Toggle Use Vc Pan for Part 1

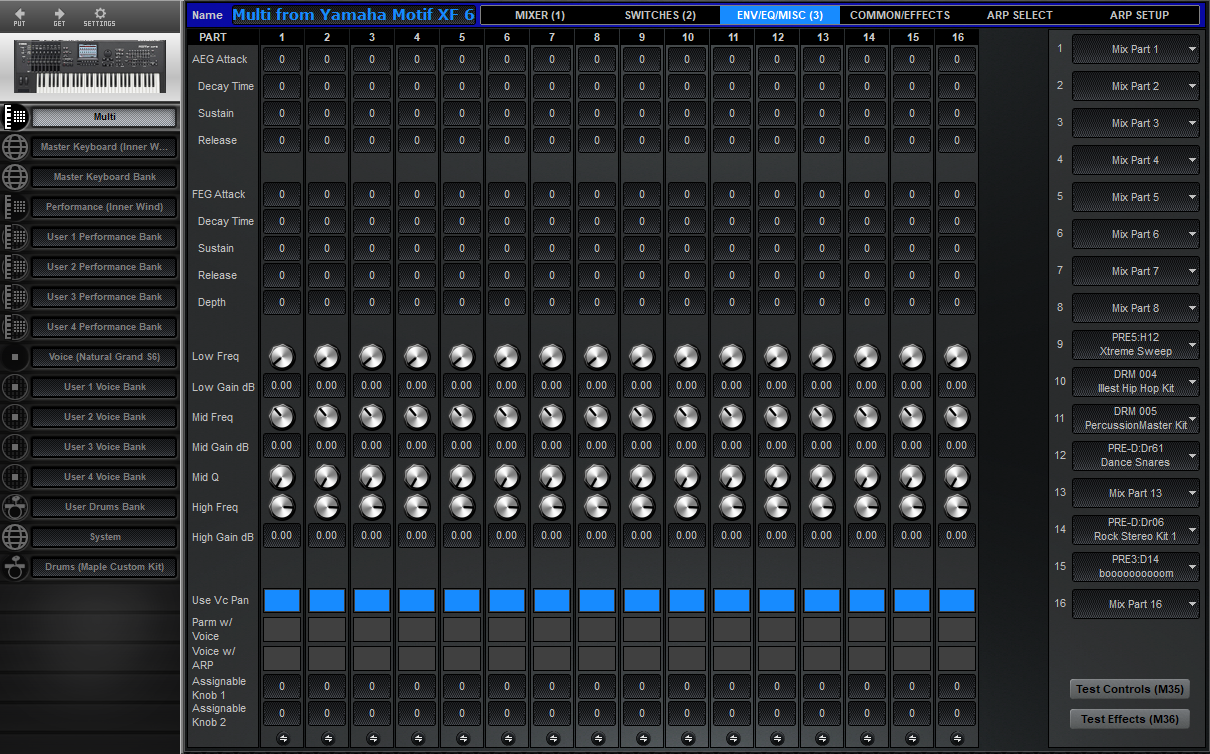click(x=281, y=600)
